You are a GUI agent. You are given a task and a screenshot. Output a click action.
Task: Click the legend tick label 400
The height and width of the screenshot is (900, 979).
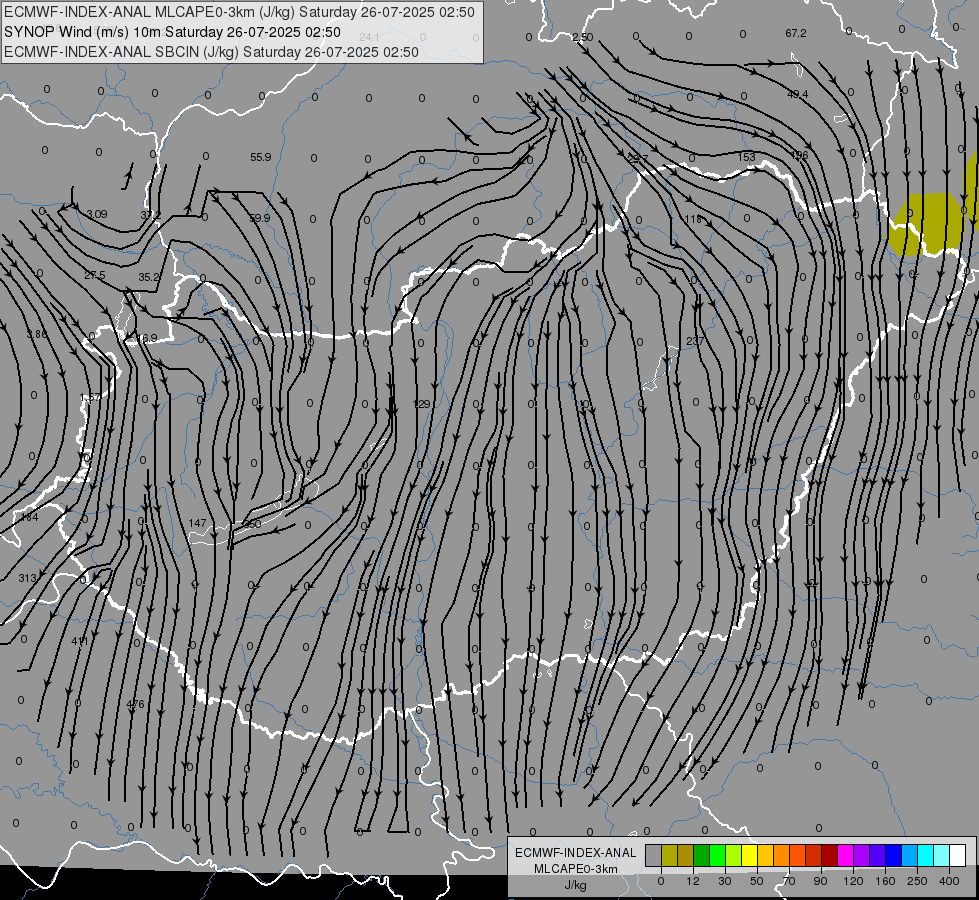pos(949,881)
